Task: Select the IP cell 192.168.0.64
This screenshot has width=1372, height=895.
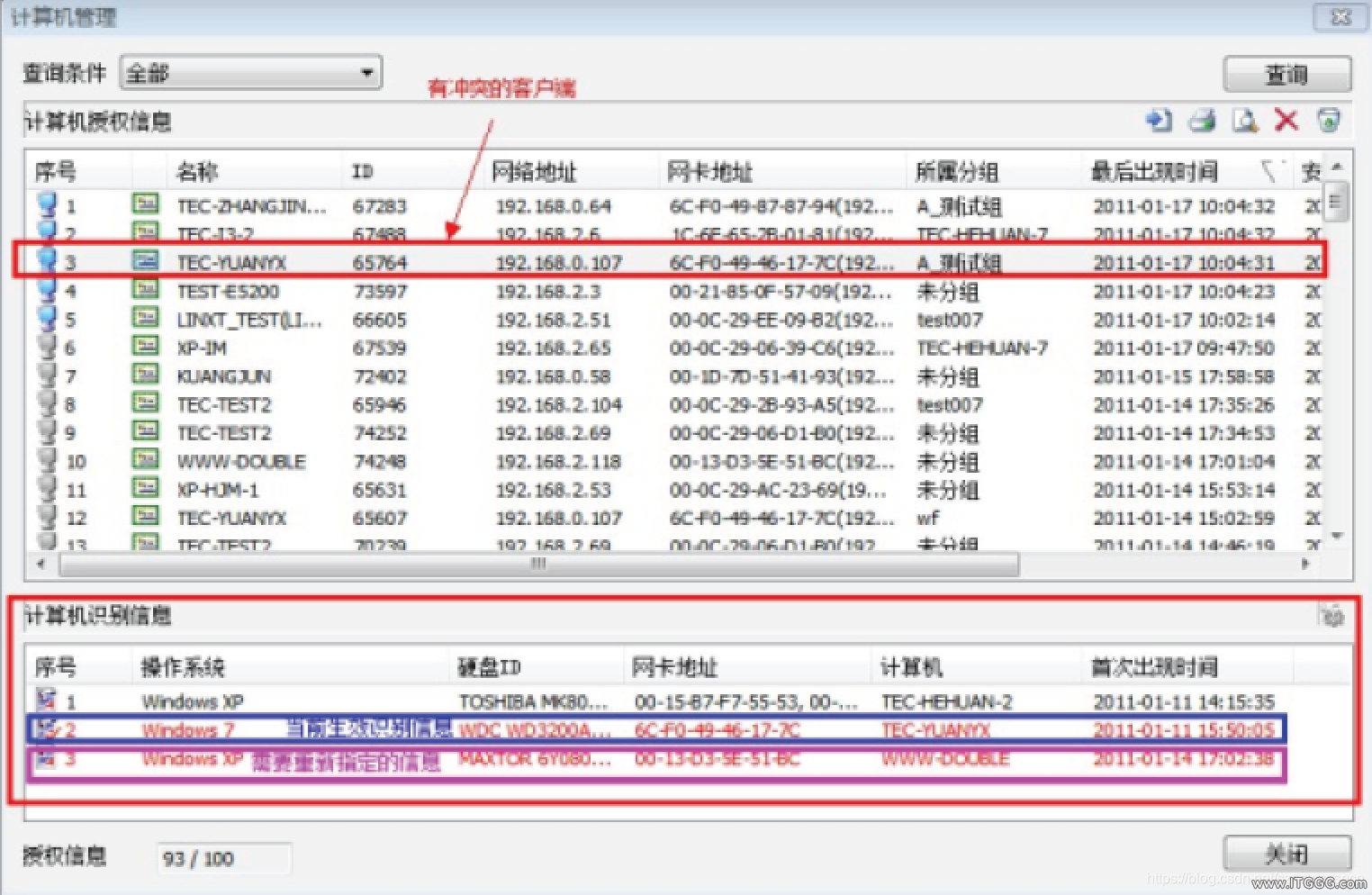Action: tap(554, 206)
